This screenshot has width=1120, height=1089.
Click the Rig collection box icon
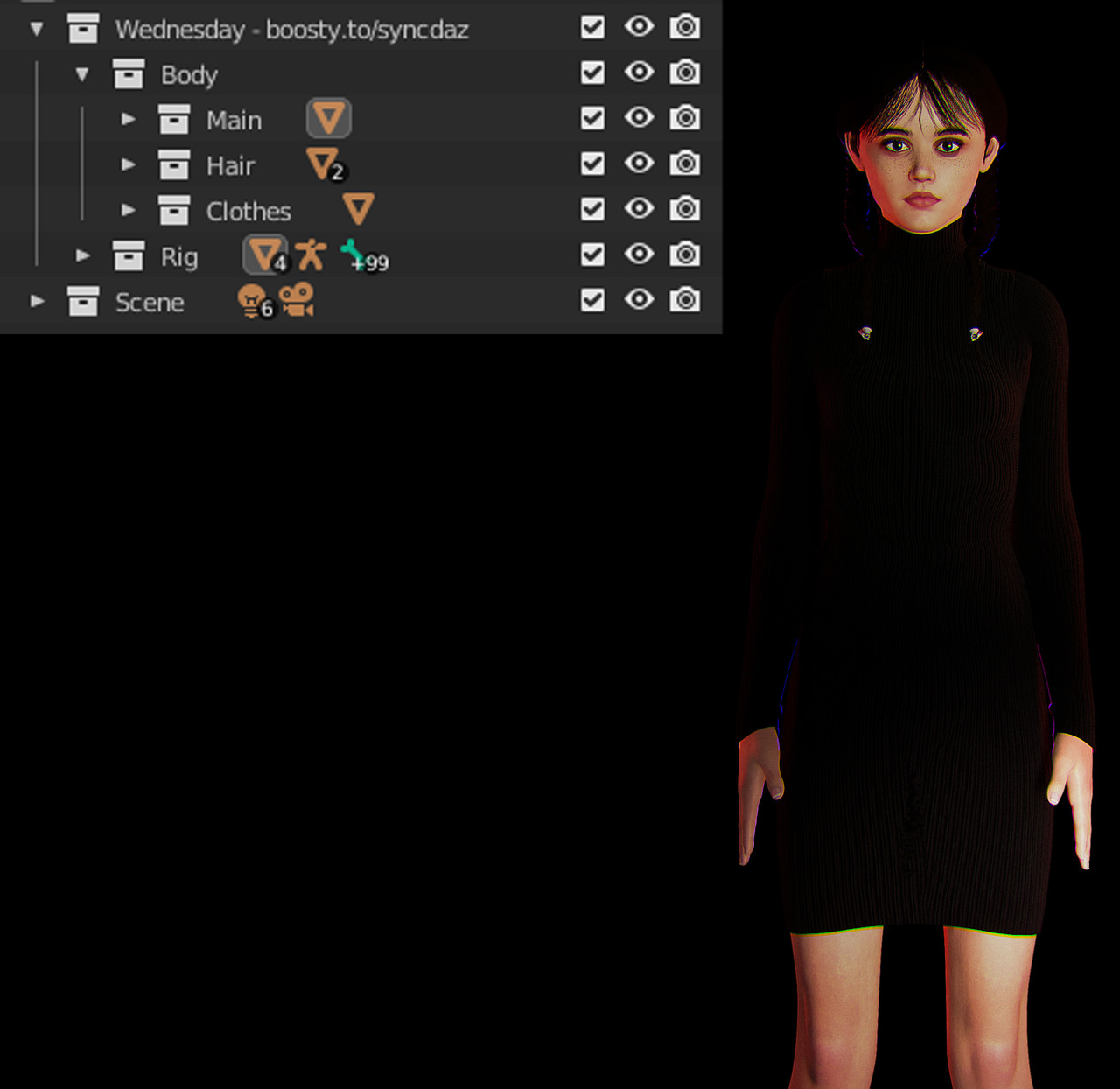(129, 255)
